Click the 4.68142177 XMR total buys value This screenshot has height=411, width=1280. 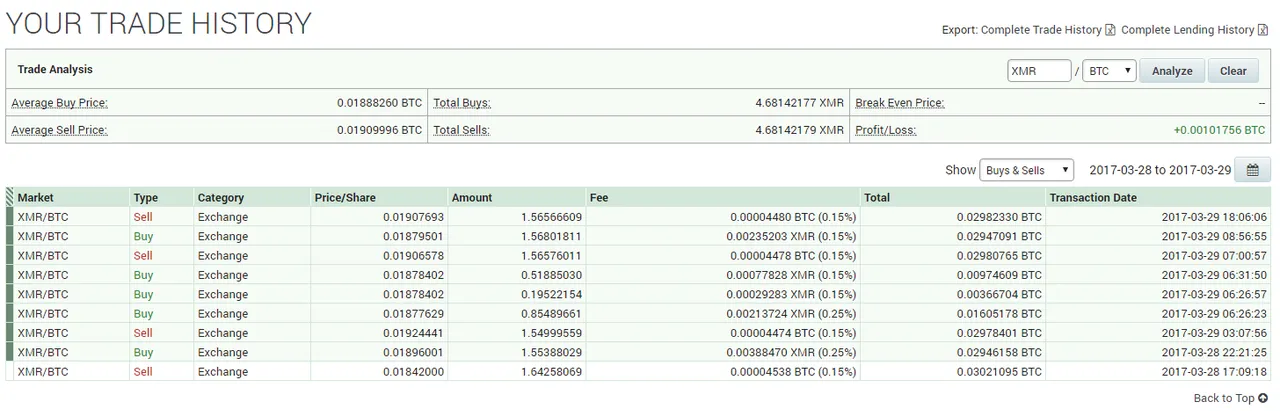tap(800, 102)
